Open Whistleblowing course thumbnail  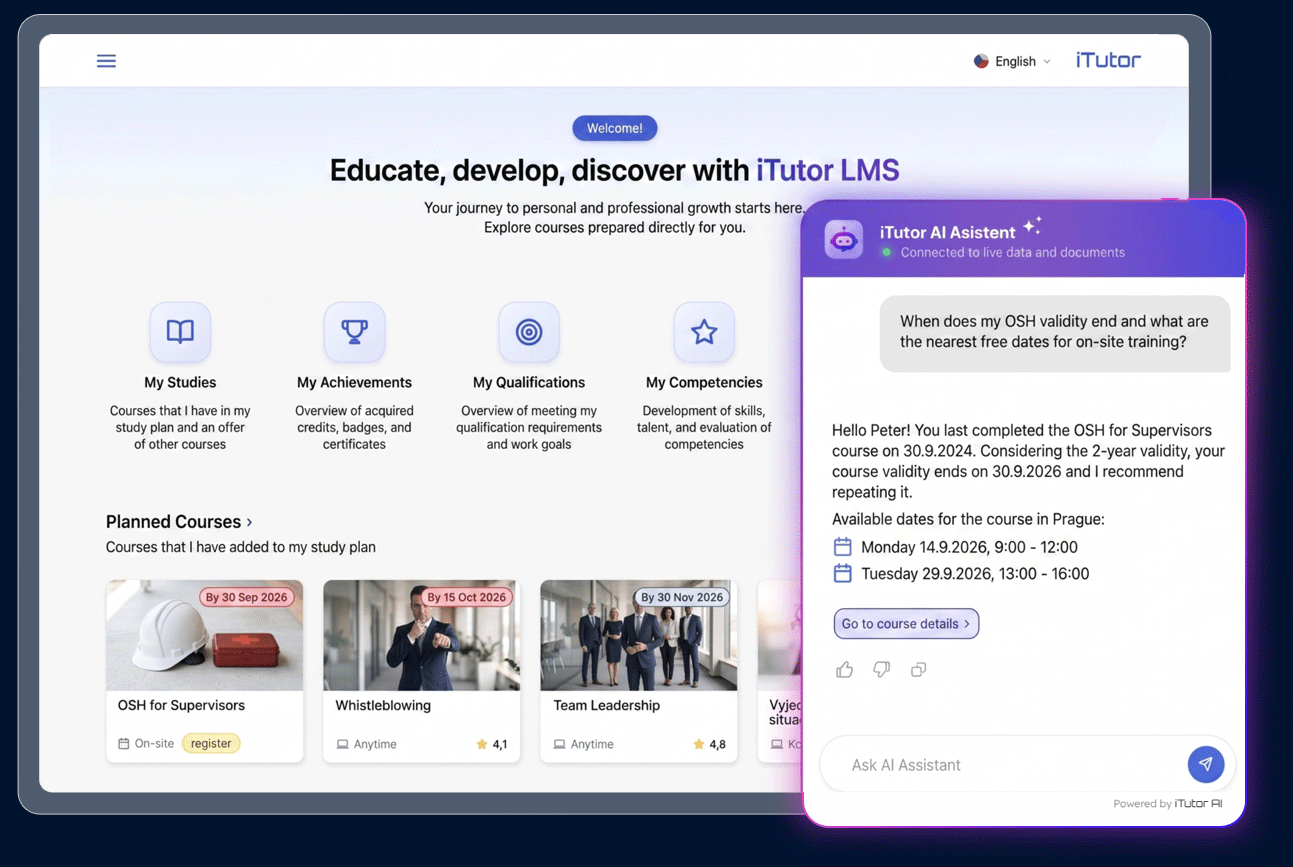tap(422, 636)
